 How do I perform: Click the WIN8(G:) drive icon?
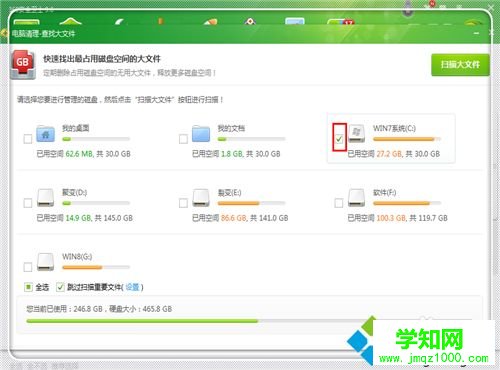[x=45, y=262]
